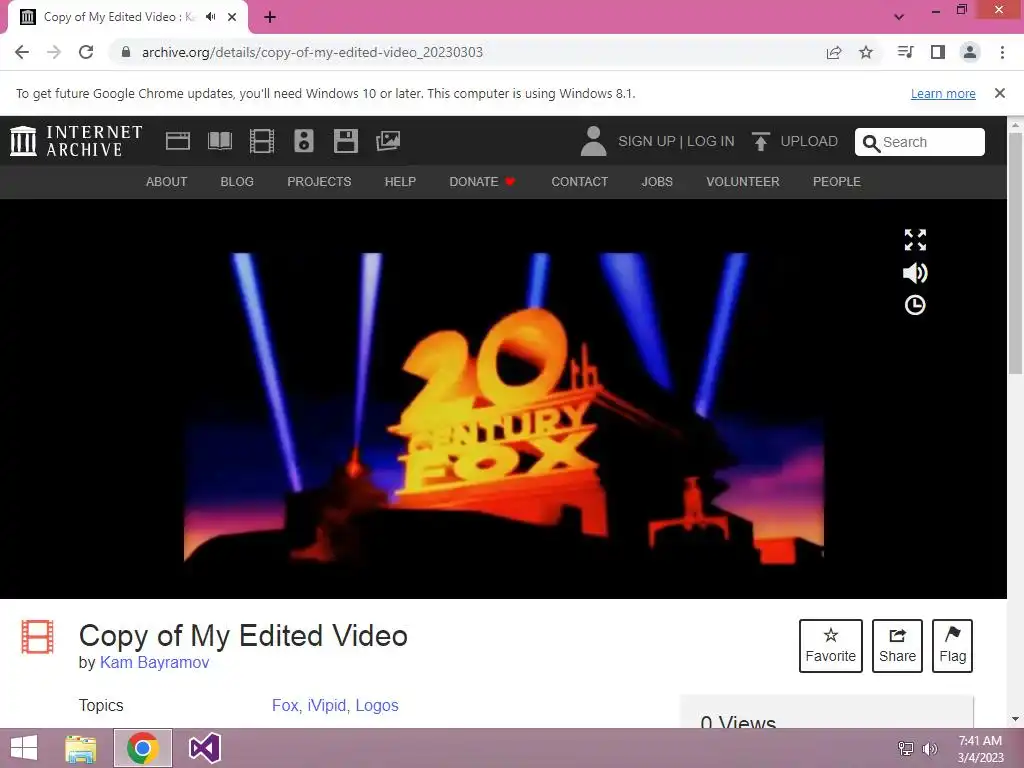Click the upload arrow icon
This screenshot has height=768, width=1024.
pyautogui.click(x=760, y=141)
